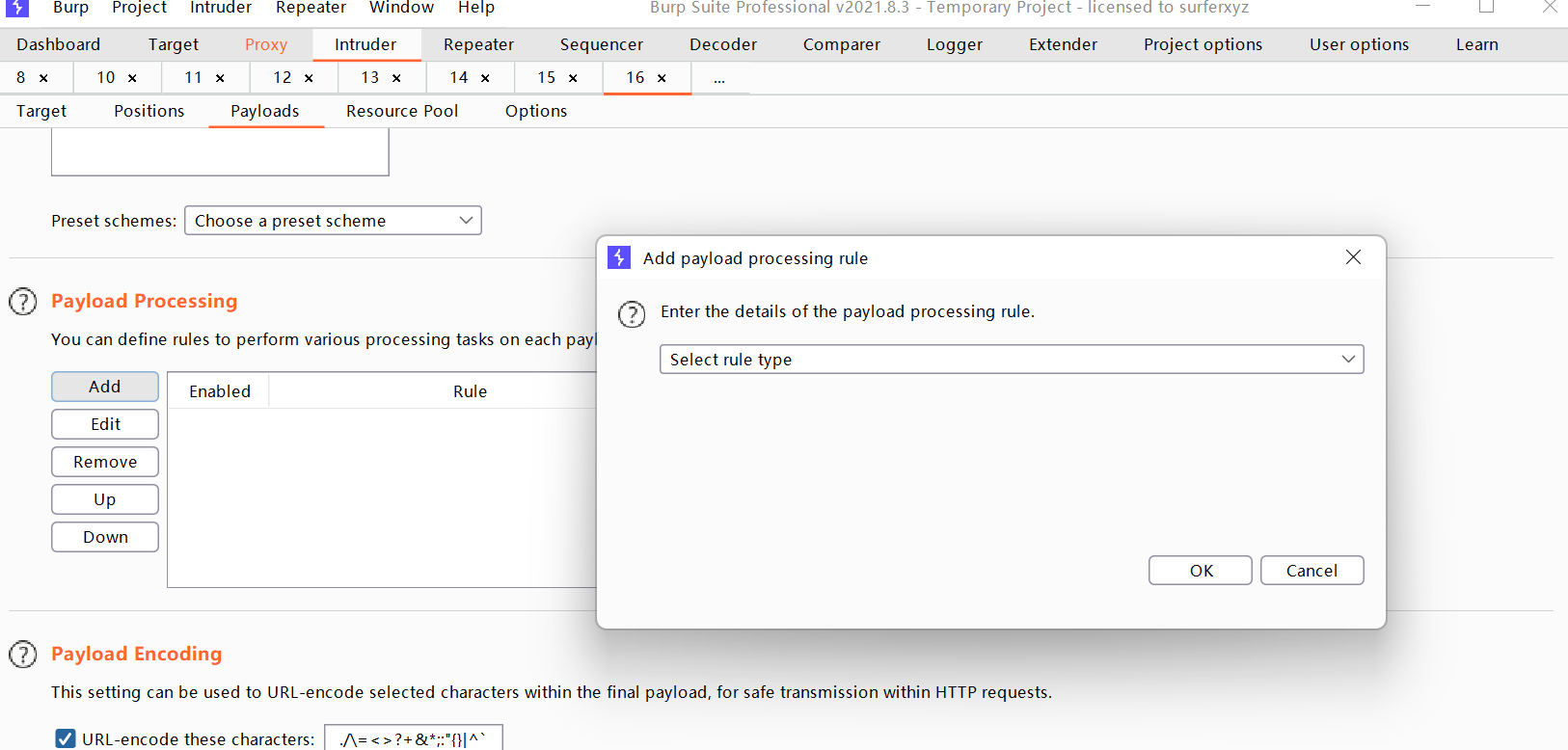Image resolution: width=1568 pixels, height=750 pixels.
Task: Close Intruder tab 13
Action: (396, 78)
